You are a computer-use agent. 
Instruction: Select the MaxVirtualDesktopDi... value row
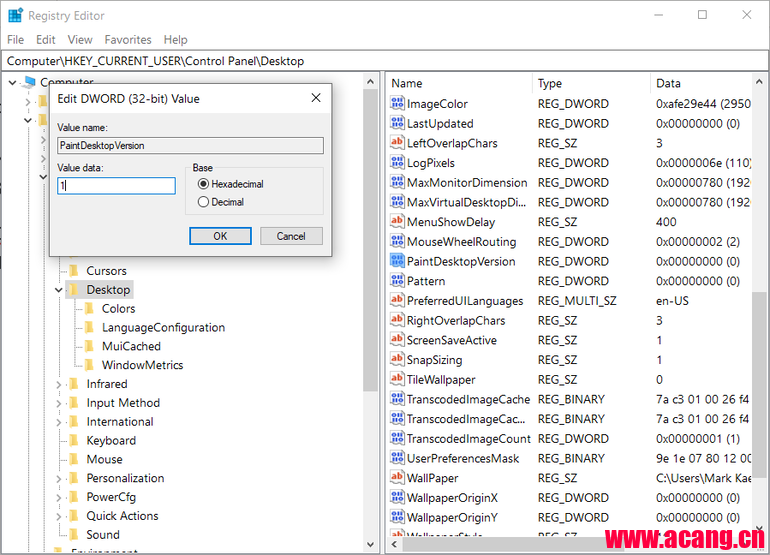tap(467, 202)
